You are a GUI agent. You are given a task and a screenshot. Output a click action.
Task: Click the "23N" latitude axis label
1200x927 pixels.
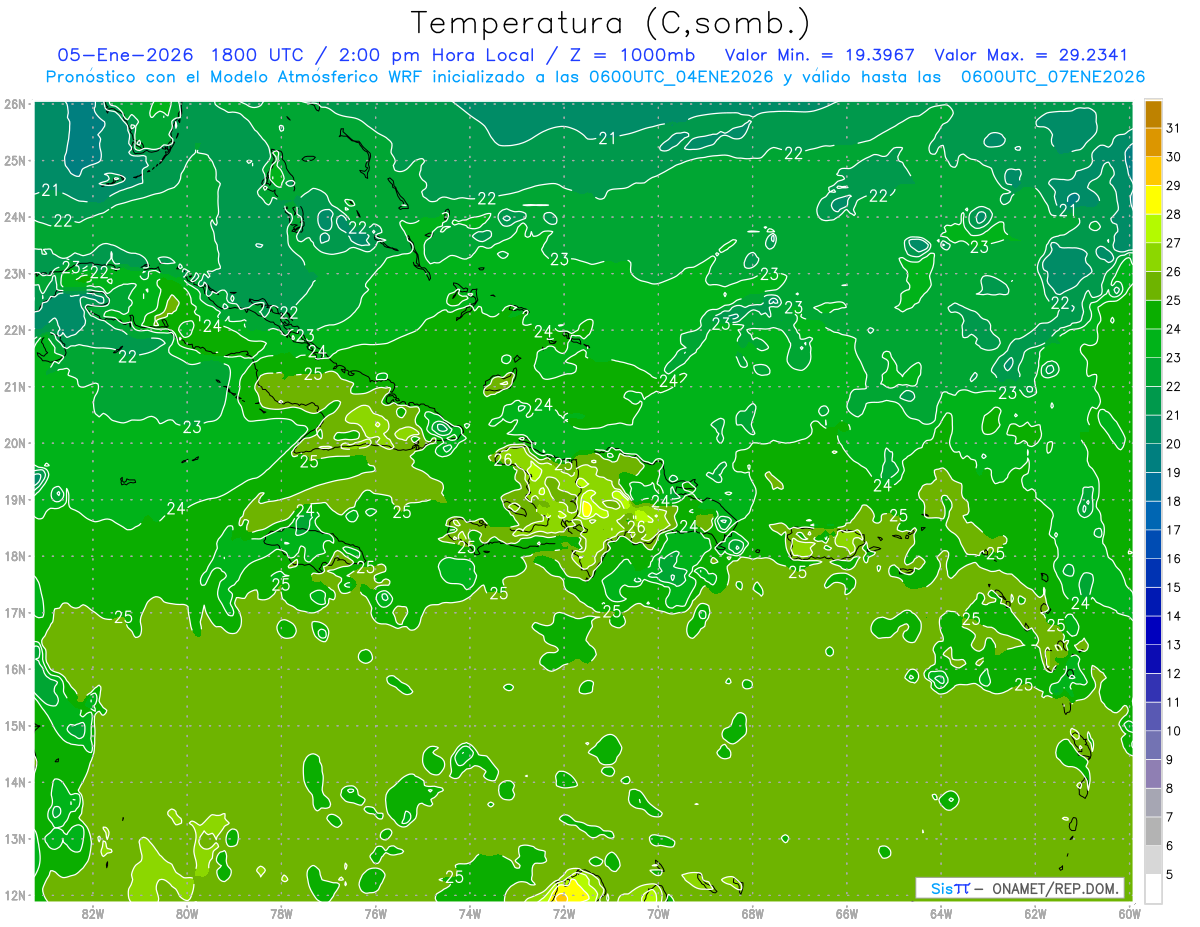[x=16, y=273]
